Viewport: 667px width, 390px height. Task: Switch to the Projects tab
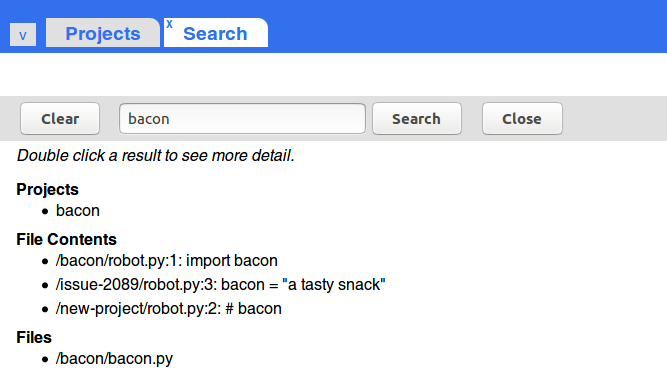point(103,33)
